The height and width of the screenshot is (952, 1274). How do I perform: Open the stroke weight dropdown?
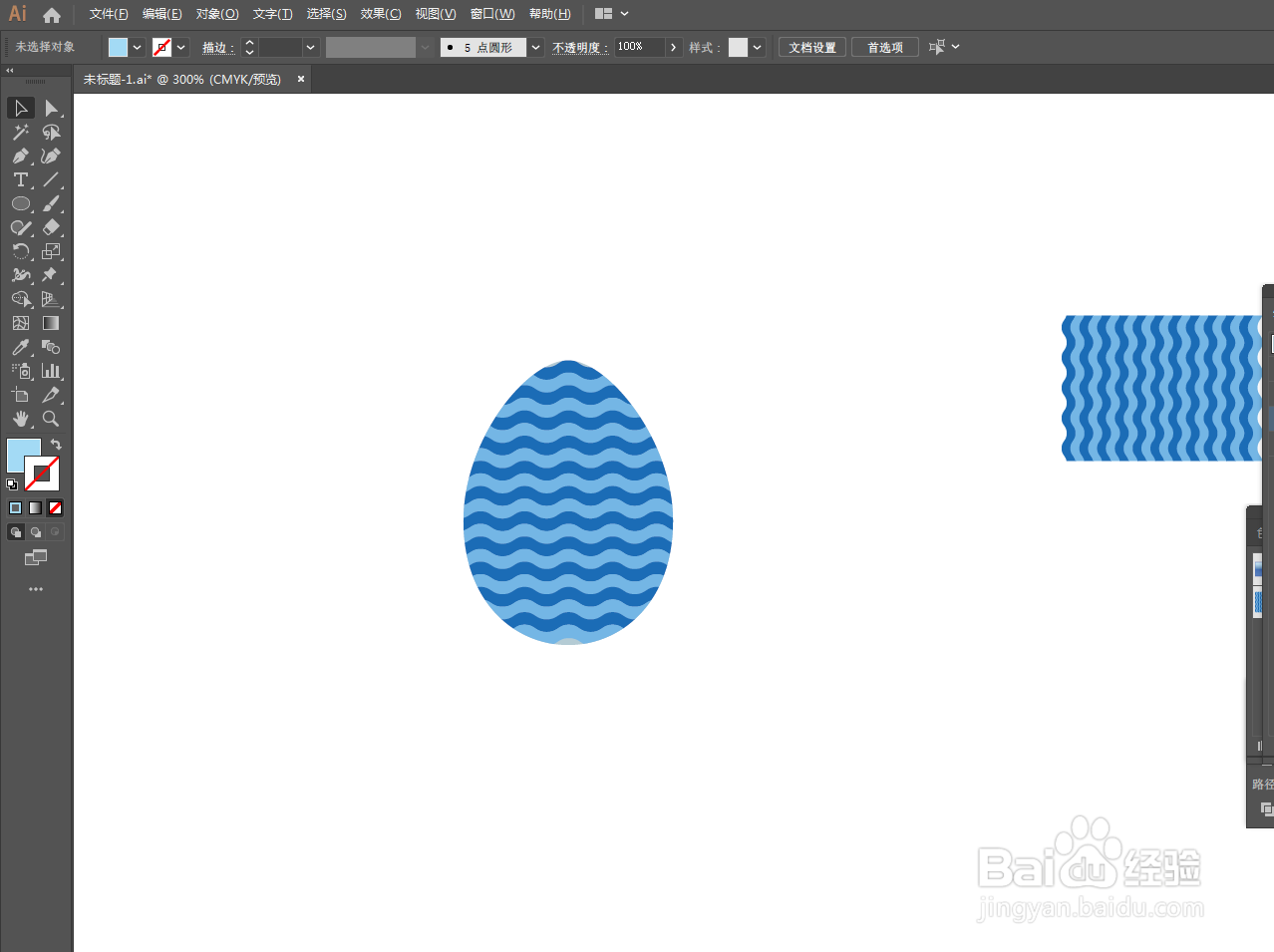(x=311, y=47)
